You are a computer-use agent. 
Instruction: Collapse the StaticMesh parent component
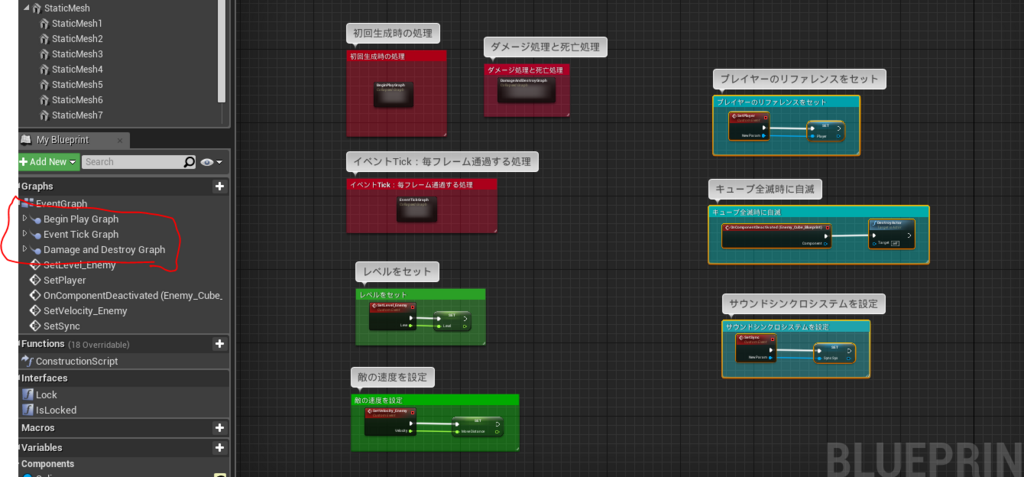coord(27,8)
